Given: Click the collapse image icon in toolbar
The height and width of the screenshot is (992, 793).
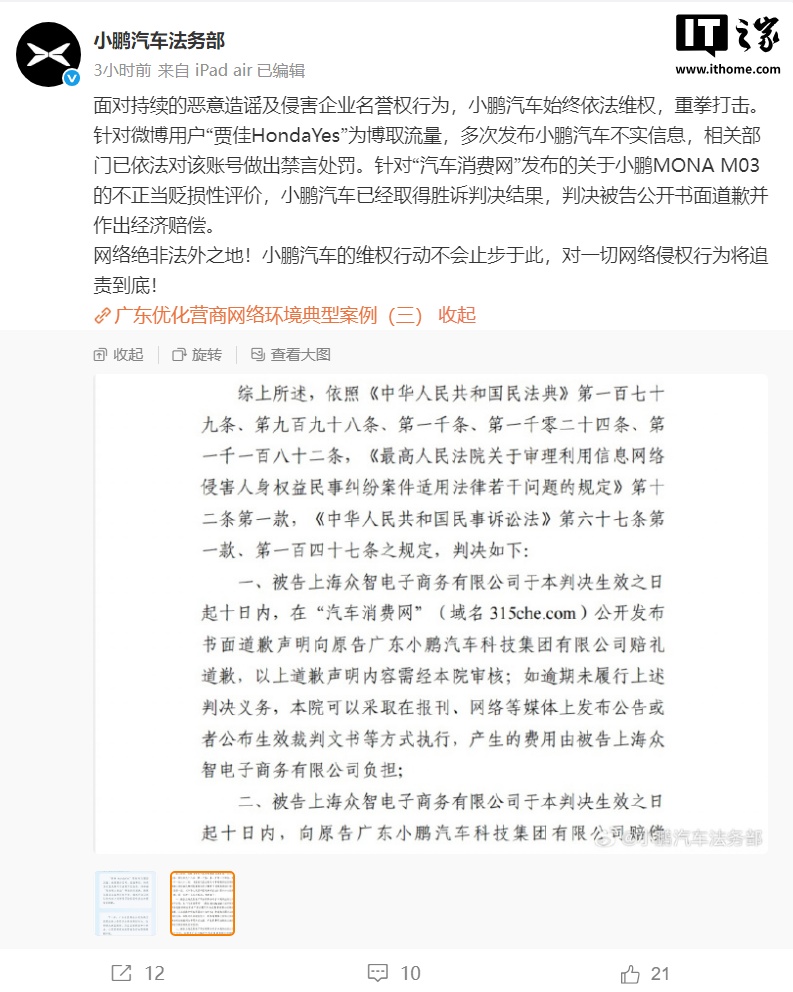Looking at the screenshot, I should 100,354.
